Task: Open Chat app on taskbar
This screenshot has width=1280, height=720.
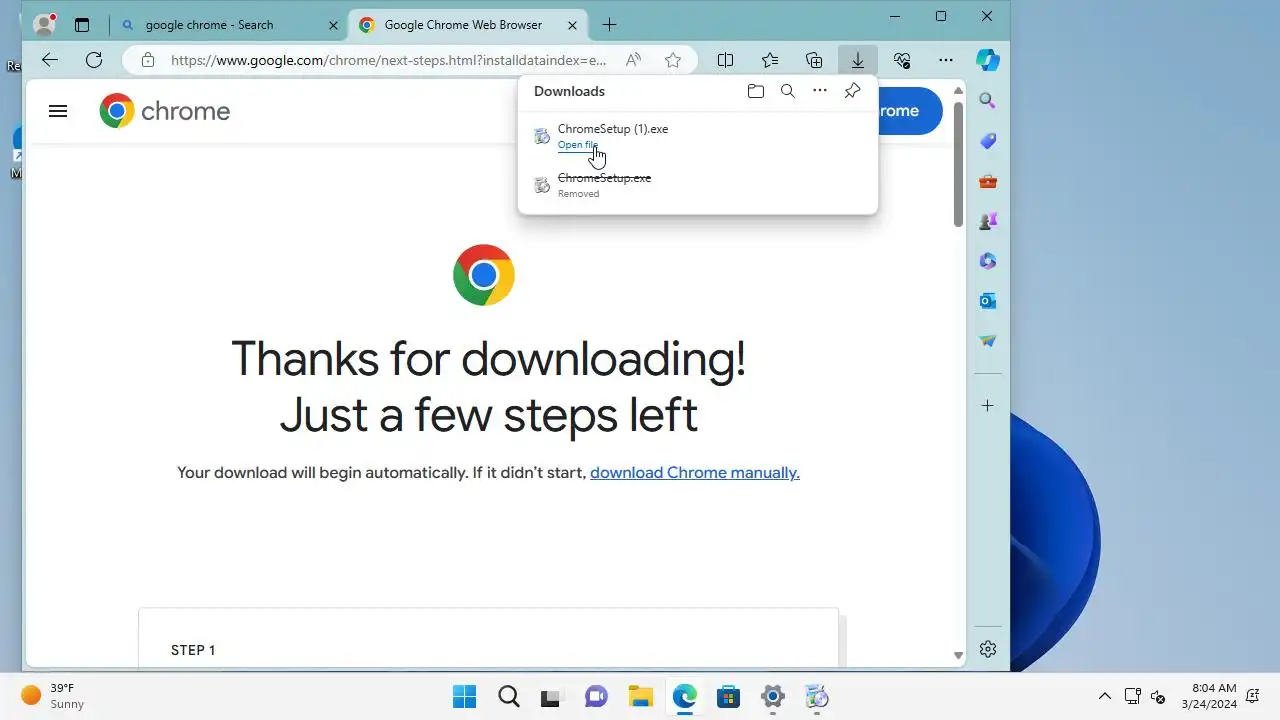Action: click(x=596, y=696)
